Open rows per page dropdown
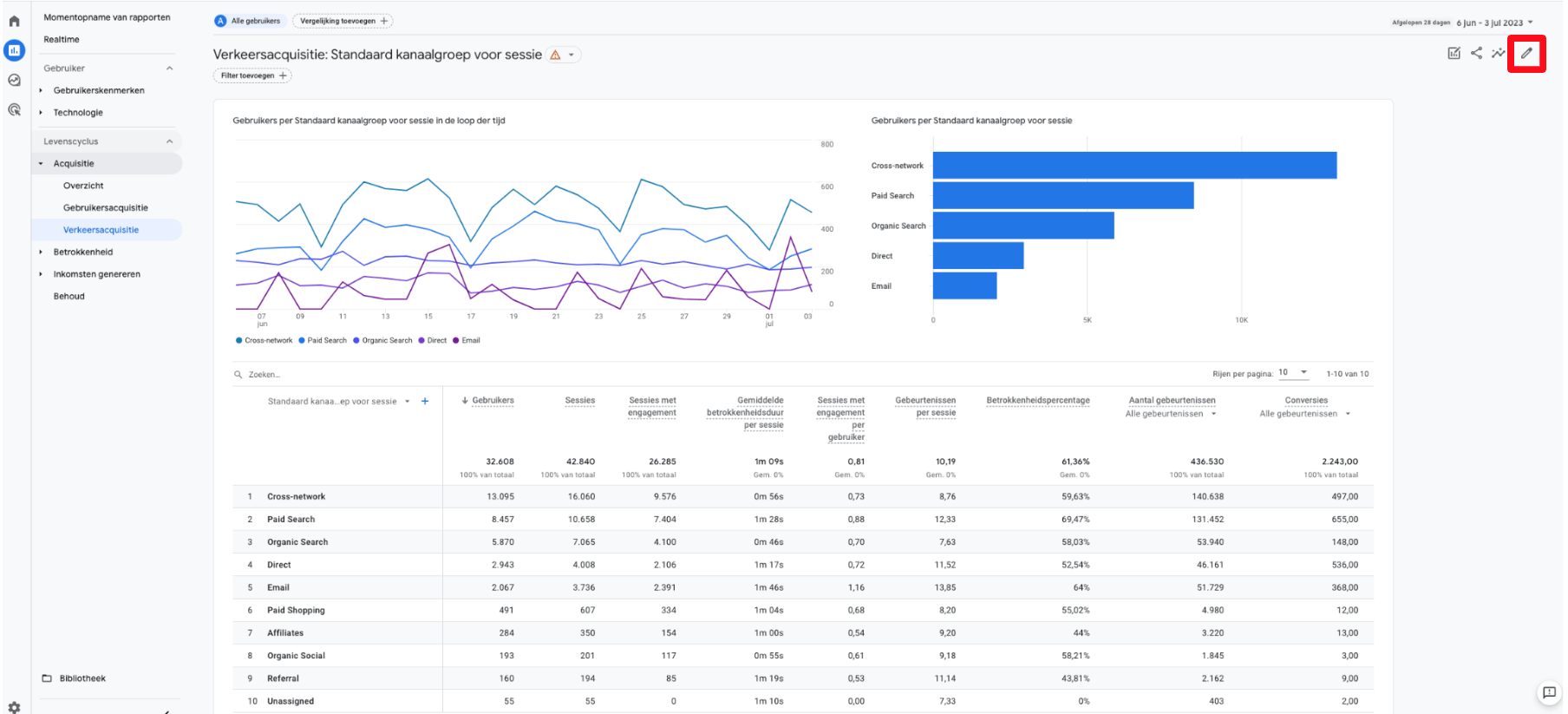 coord(1292,373)
